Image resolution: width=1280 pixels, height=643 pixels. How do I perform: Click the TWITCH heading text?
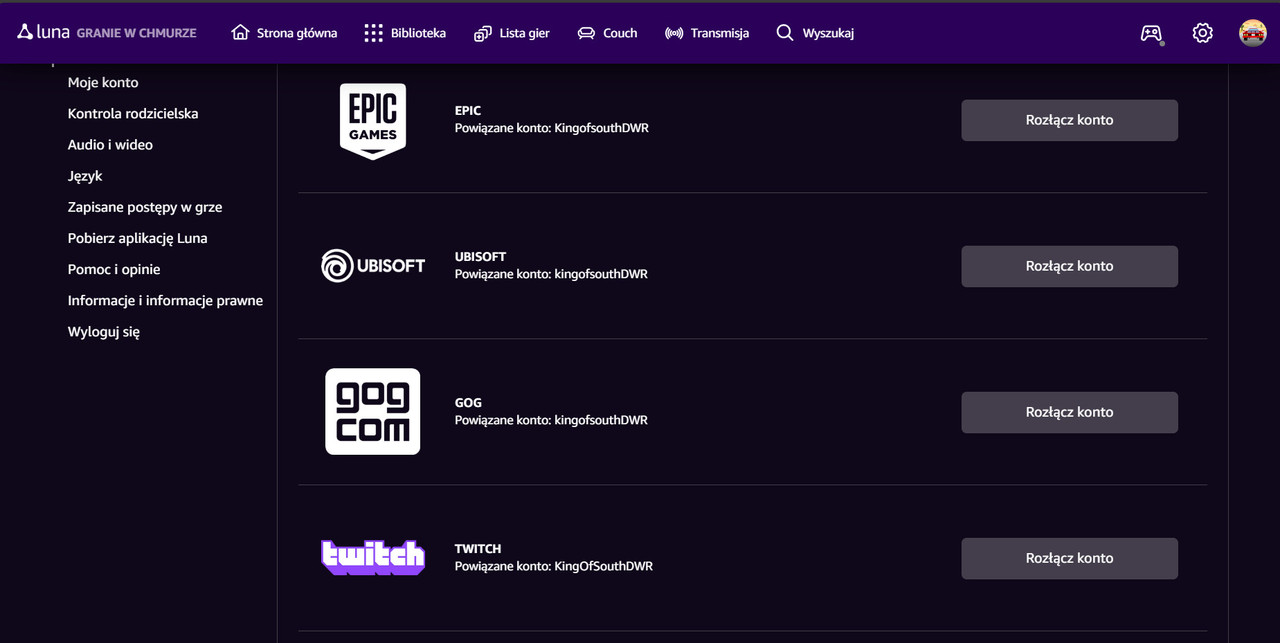[x=478, y=548]
